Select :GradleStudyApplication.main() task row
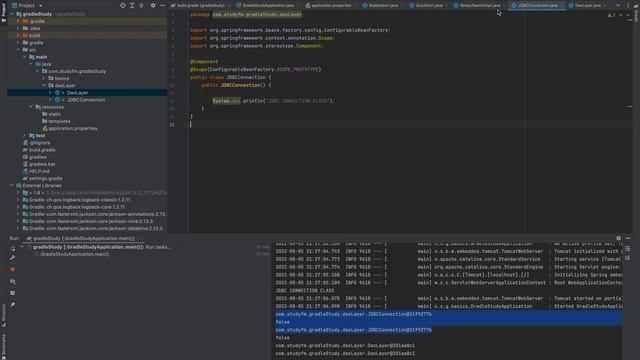Image resolution: width=640 pixels, height=360 pixels. 74,254
